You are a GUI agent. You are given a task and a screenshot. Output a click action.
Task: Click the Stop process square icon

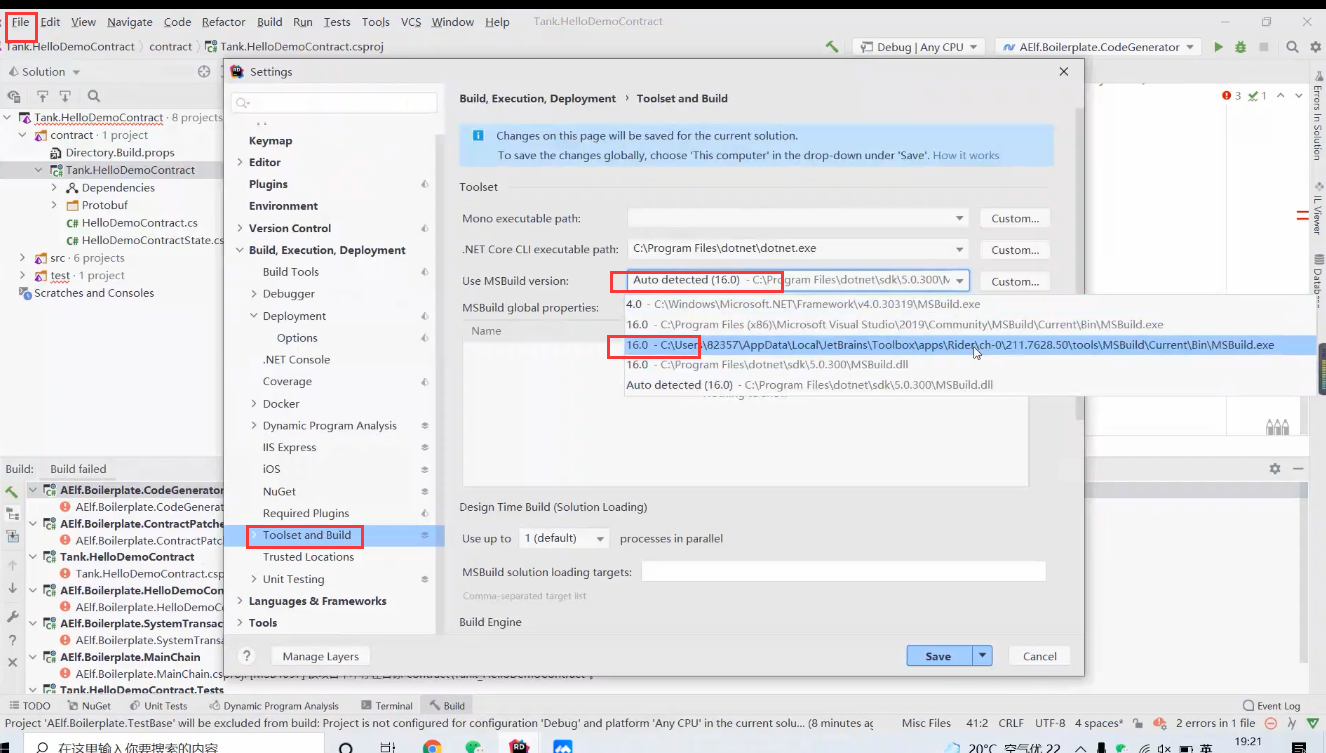[1264, 47]
